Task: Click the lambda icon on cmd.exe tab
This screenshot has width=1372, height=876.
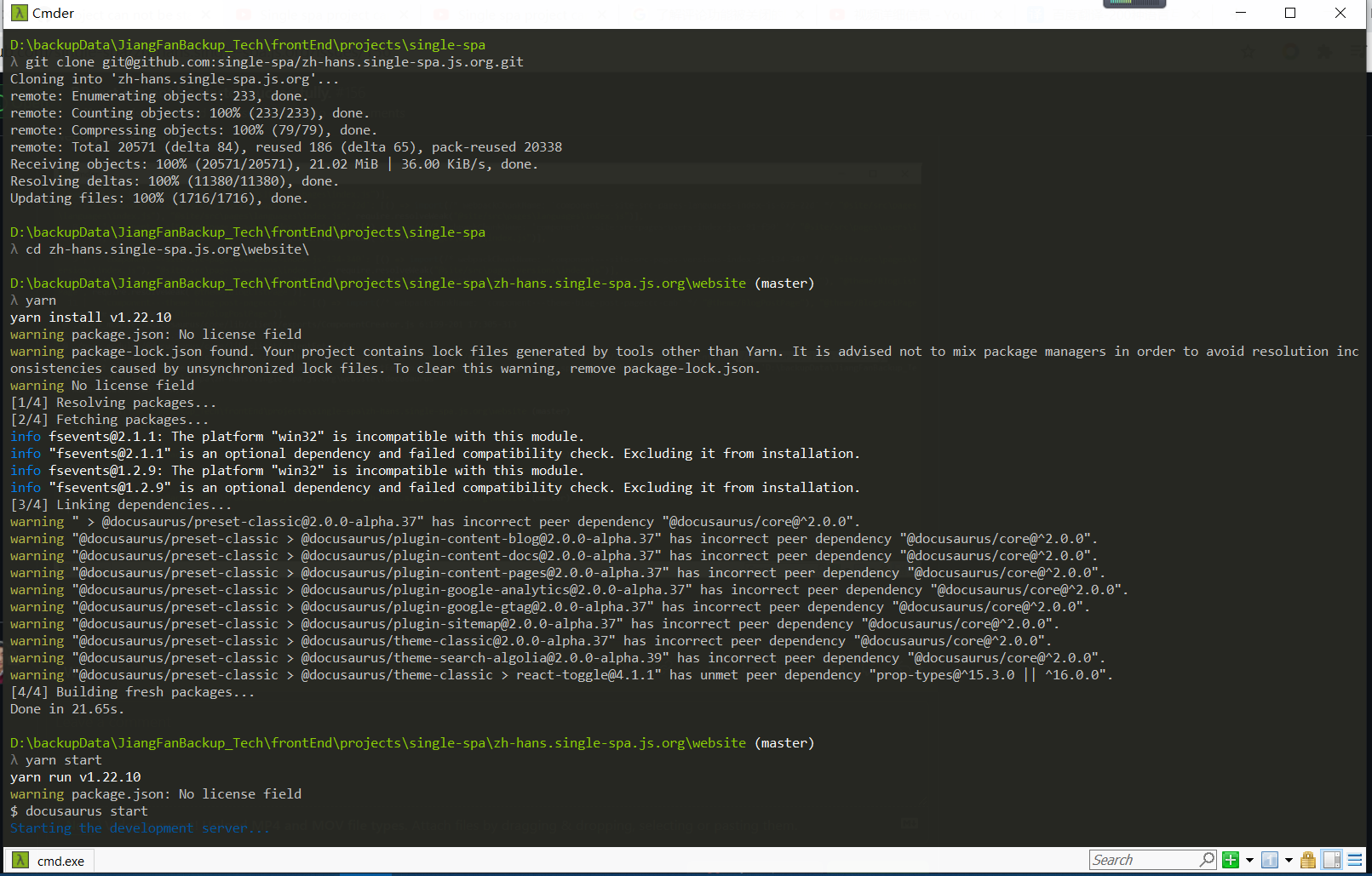Action: click(21, 861)
